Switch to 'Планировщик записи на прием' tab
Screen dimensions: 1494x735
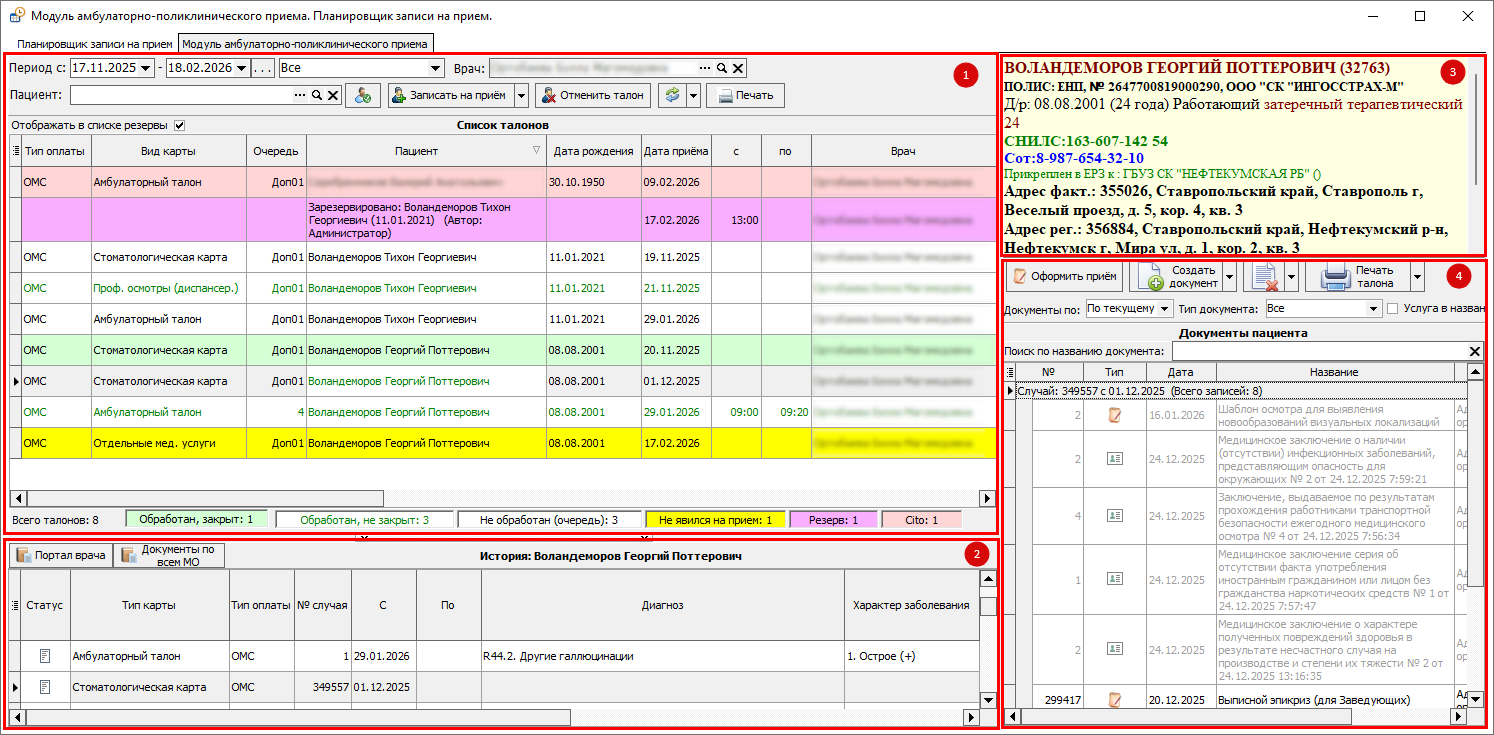click(x=95, y=44)
